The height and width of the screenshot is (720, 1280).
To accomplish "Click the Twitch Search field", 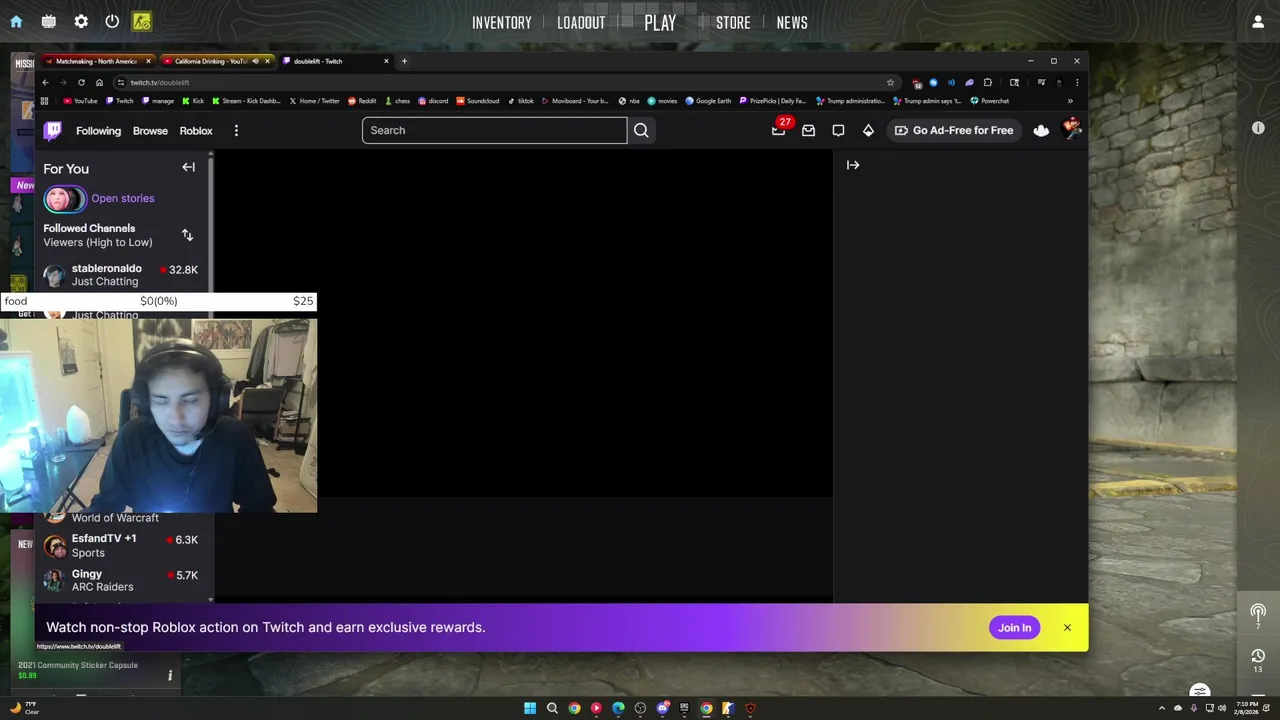I will (x=494, y=130).
